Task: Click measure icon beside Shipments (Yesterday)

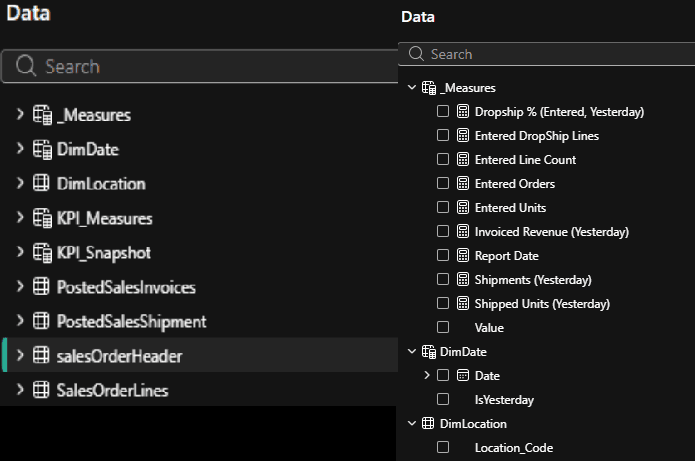Action: 463,279
